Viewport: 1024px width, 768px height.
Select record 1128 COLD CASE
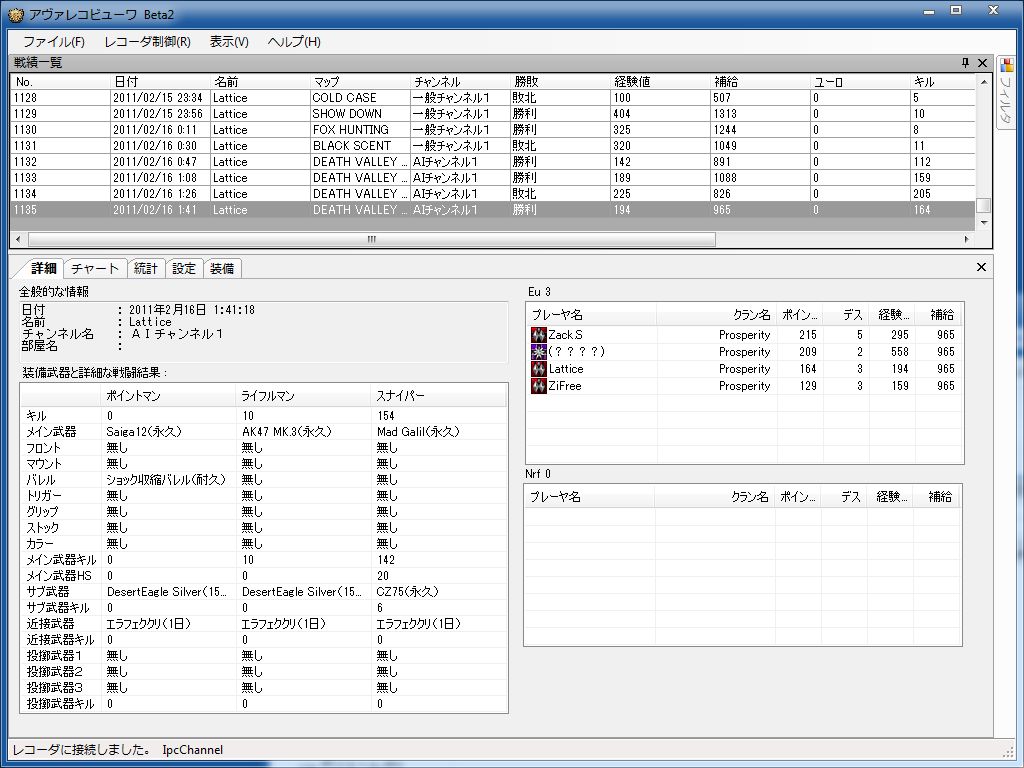pos(493,98)
